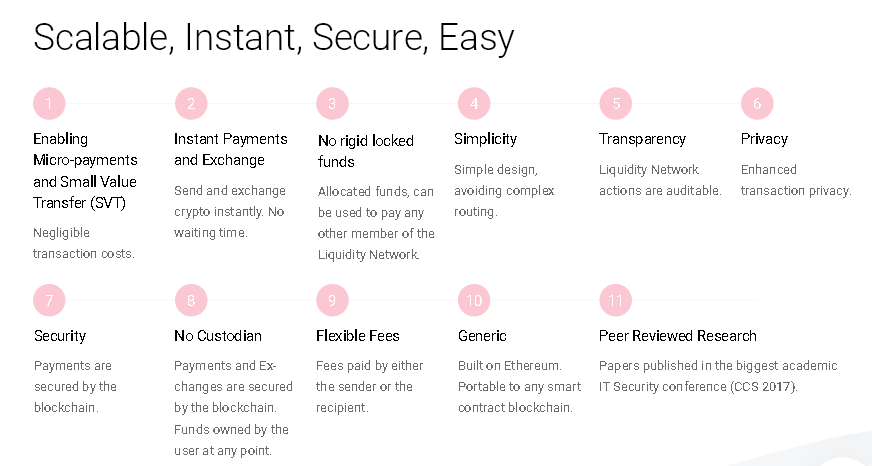The height and width of the screenshot is (466, 872).
Task: Click the number 5 circle above Transparency
Action: click(x=616, y=103)
